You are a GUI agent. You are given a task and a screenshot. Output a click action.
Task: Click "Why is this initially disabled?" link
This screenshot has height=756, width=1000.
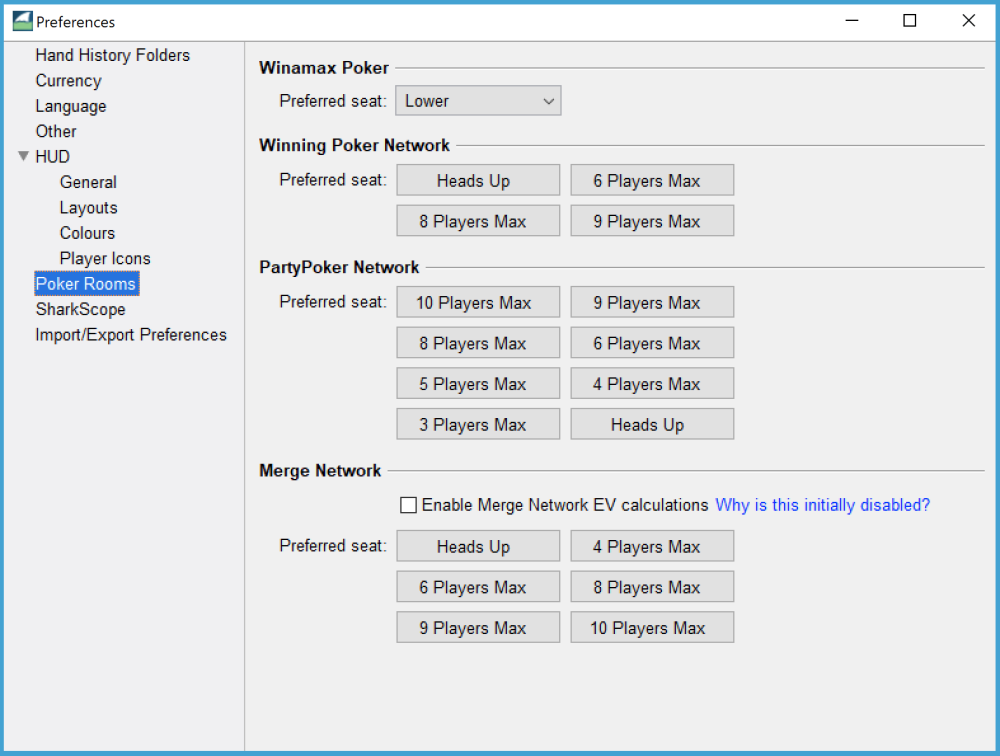[x=822, y=506]
